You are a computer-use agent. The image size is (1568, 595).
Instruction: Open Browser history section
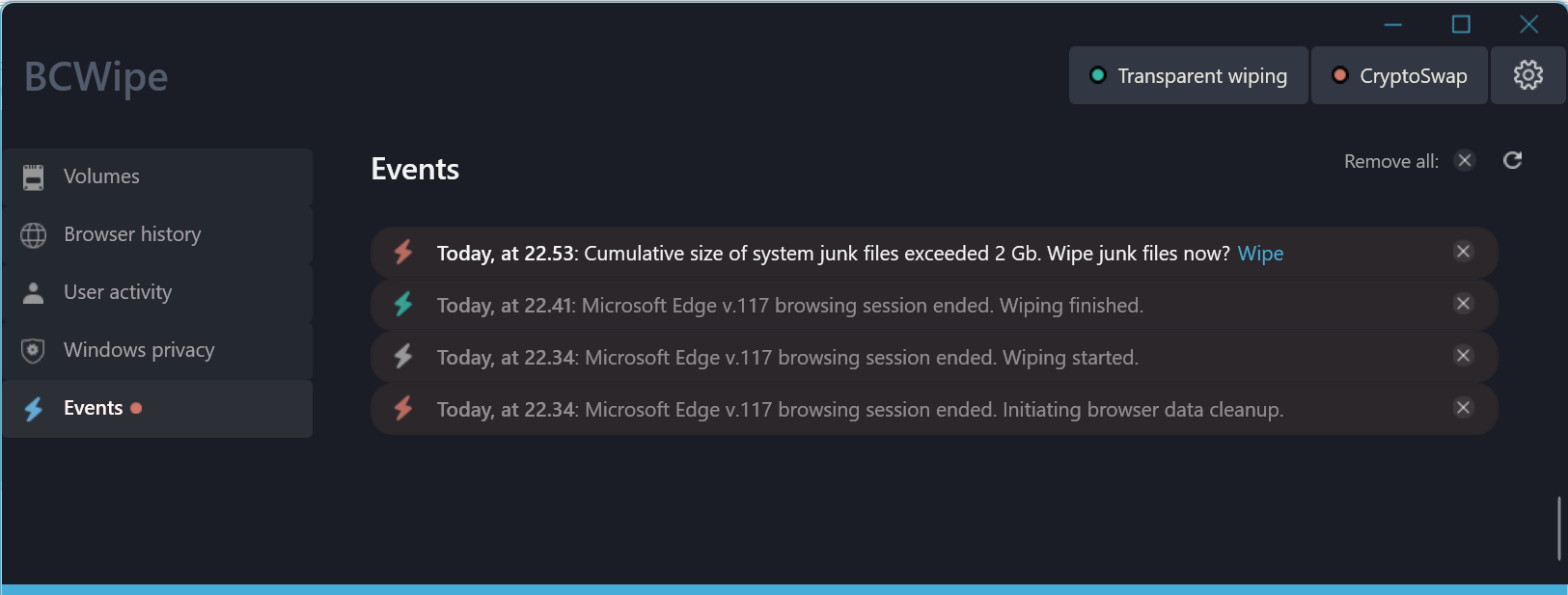pyautogui.click(x=157, y=234)
